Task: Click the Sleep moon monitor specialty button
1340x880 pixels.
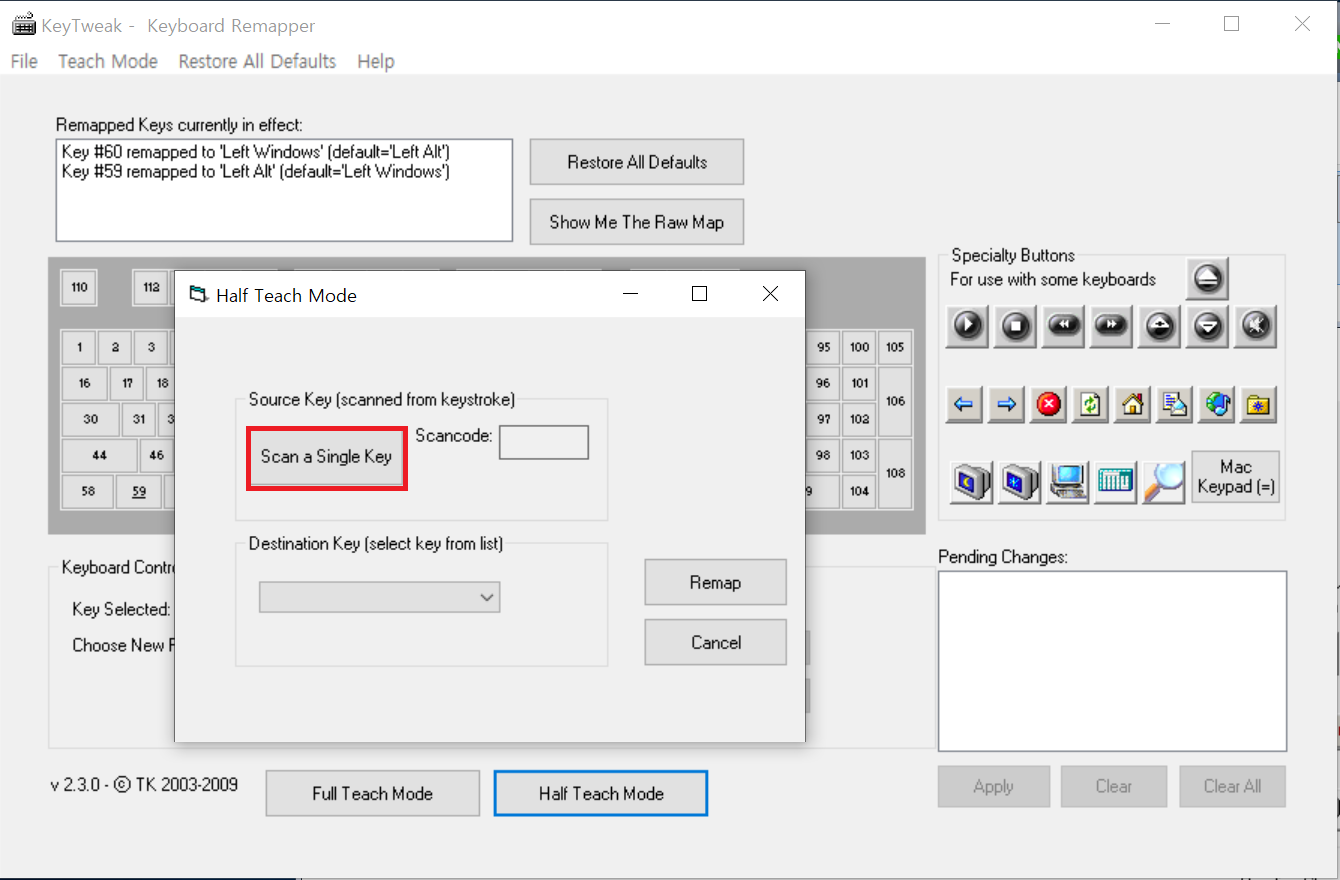Action: 970,481
